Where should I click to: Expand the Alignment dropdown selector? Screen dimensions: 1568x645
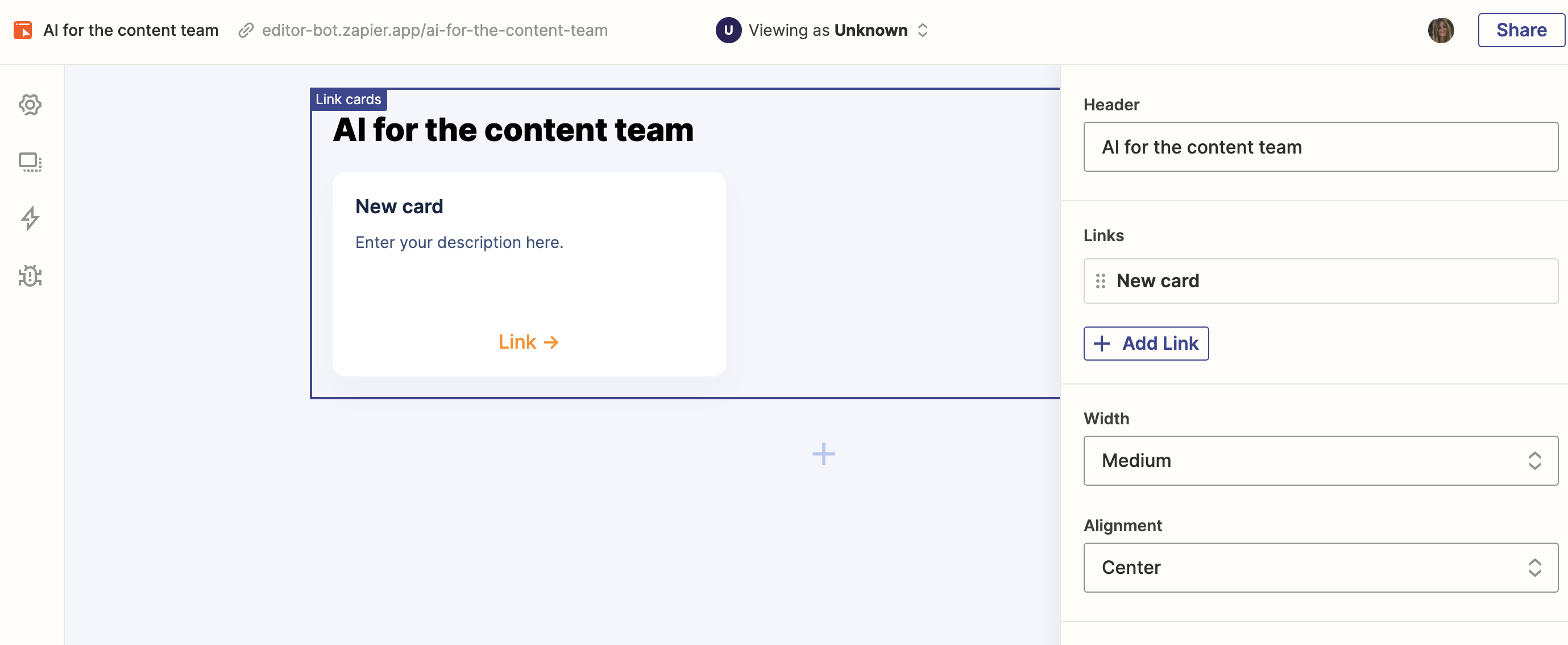pos(1321,567)
